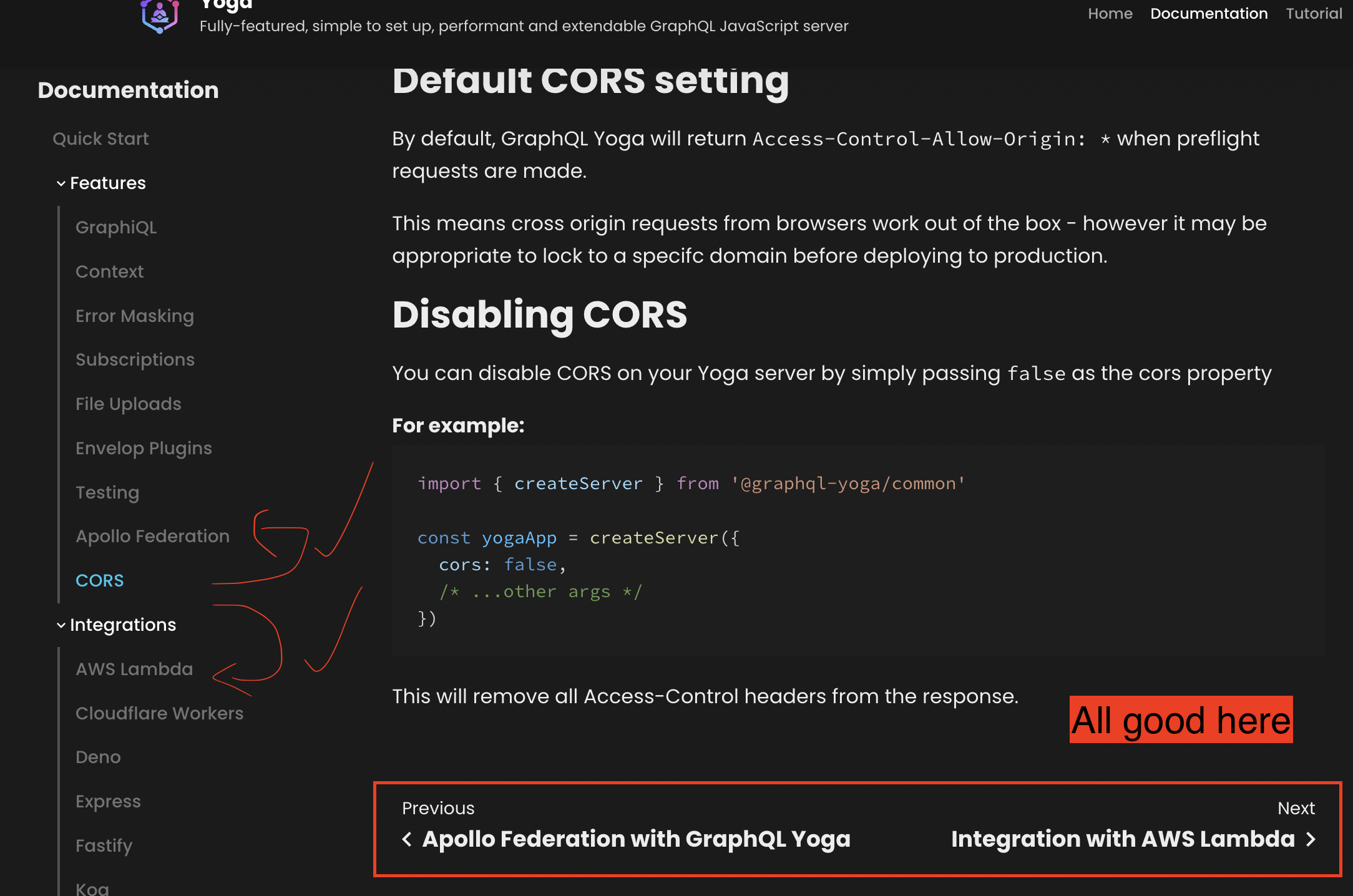Collapse the Features section chevron
The width and height of the screenshot is (1353, 896).
pos(61,183)
